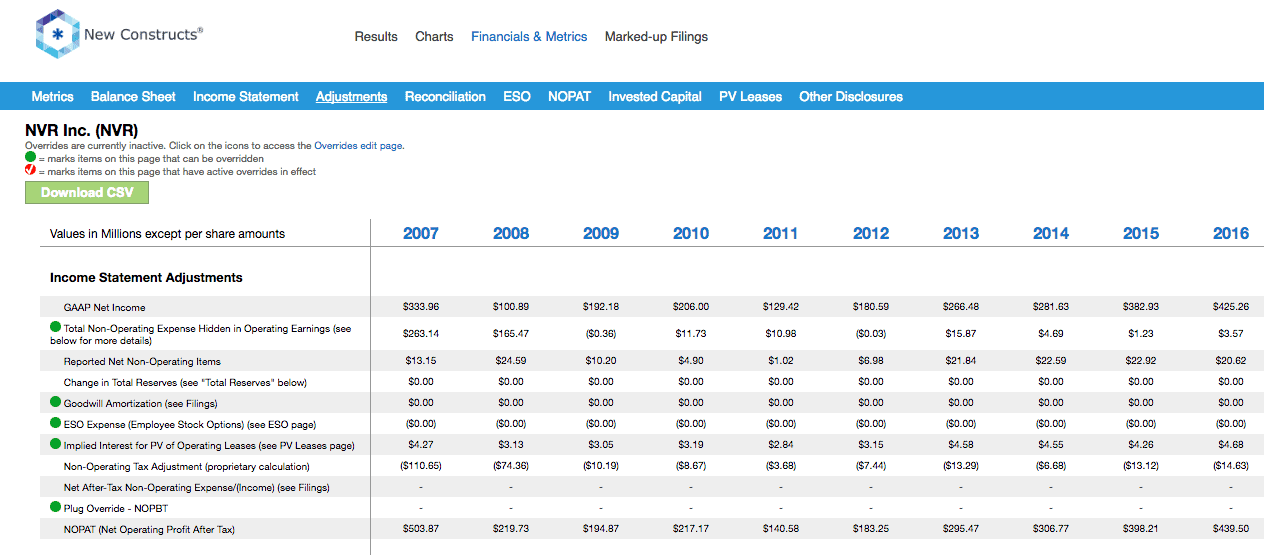1264x555 pixels.
Task: Click the 2016 column header
Action: pos(1231,233)
